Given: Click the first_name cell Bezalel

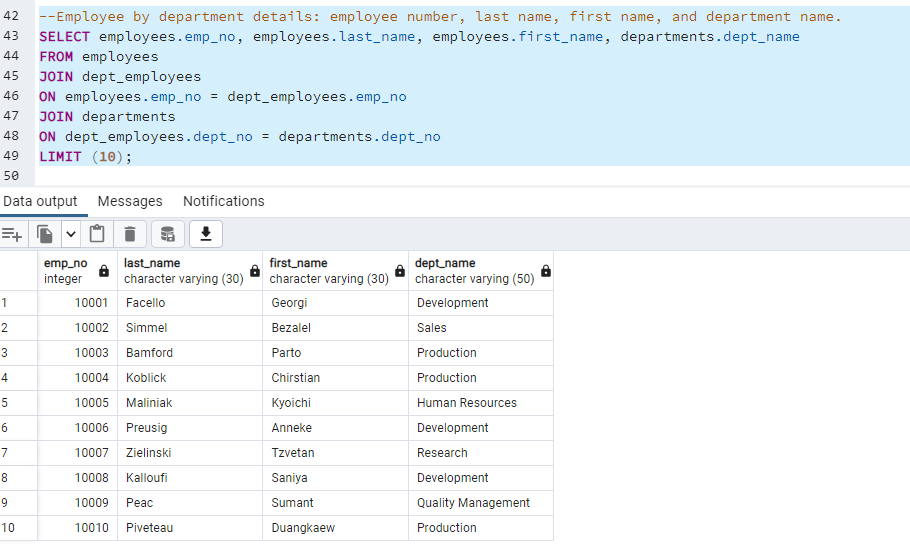Looking at the screenshot, I should tap(335, 328).
